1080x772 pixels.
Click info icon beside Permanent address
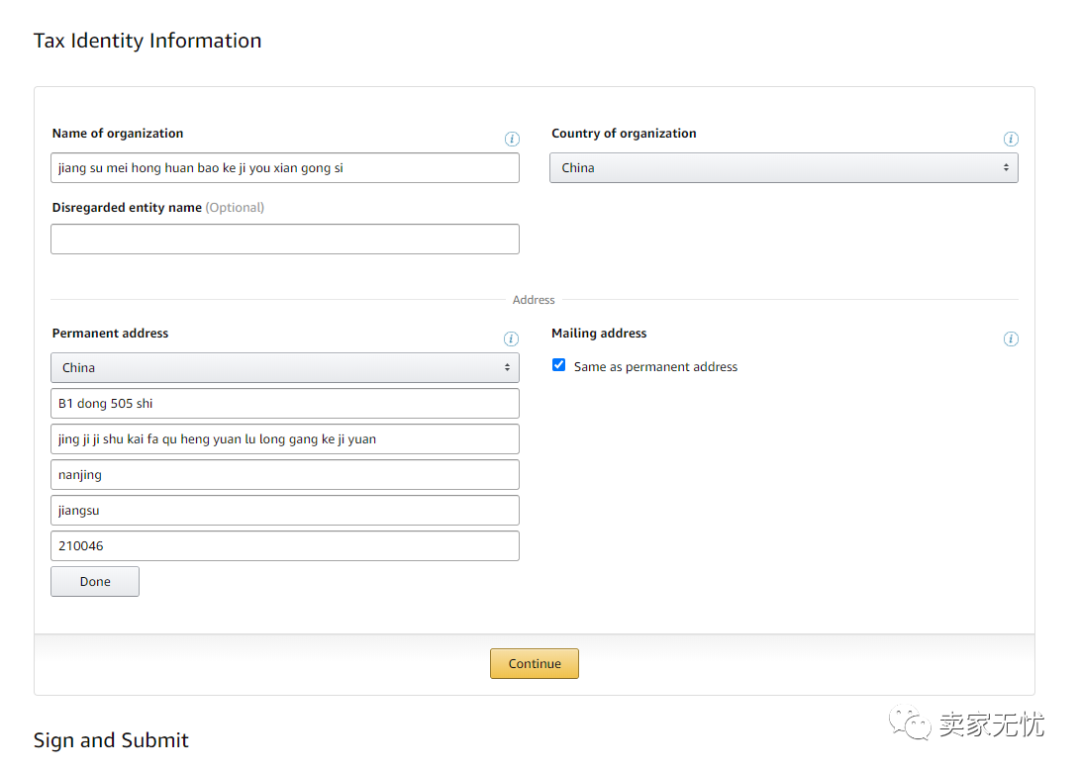pos(511,339)
